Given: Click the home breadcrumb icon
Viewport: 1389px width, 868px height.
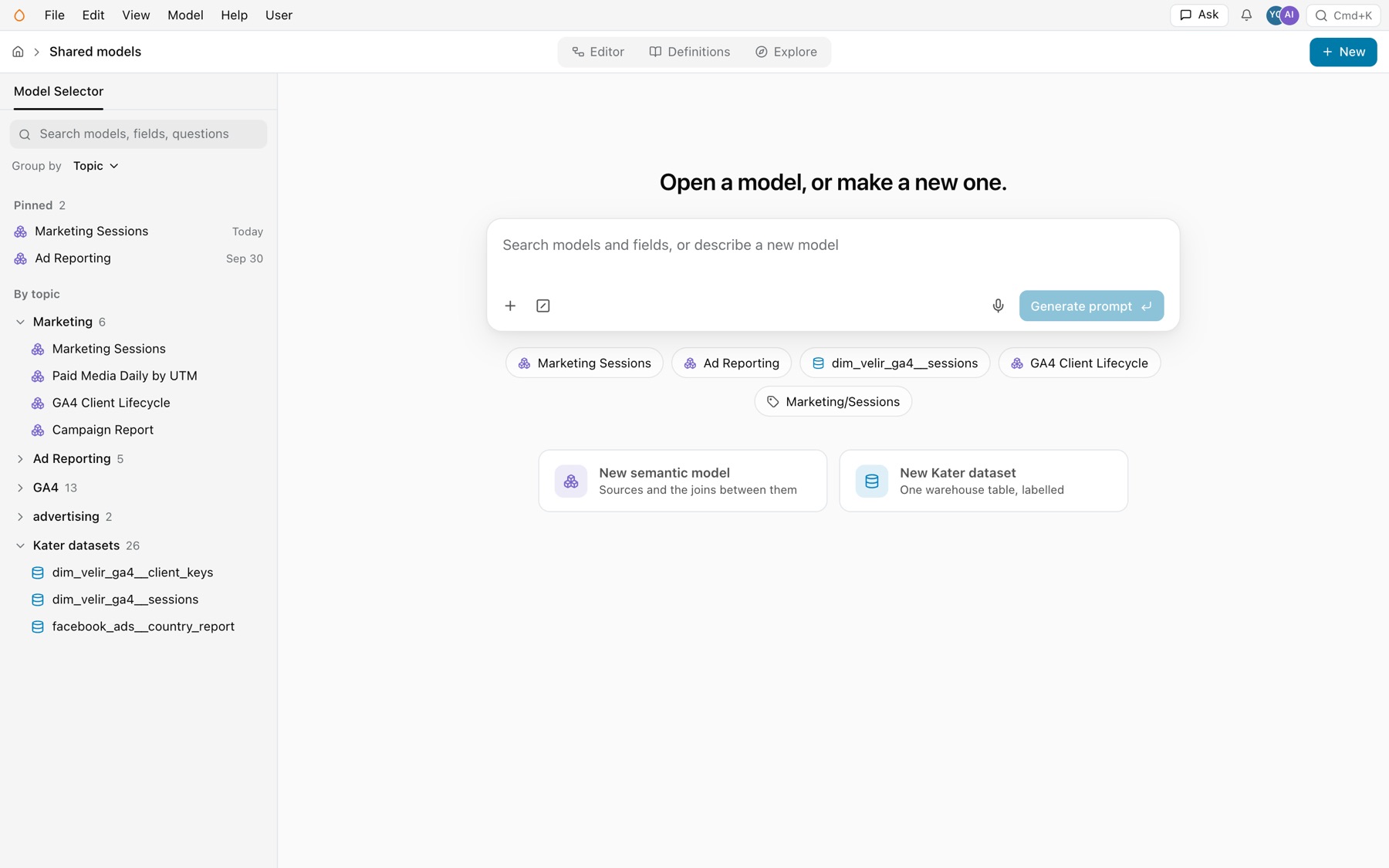Looking at the screenshot, I should pyautogui.click(x=18, y=52).
